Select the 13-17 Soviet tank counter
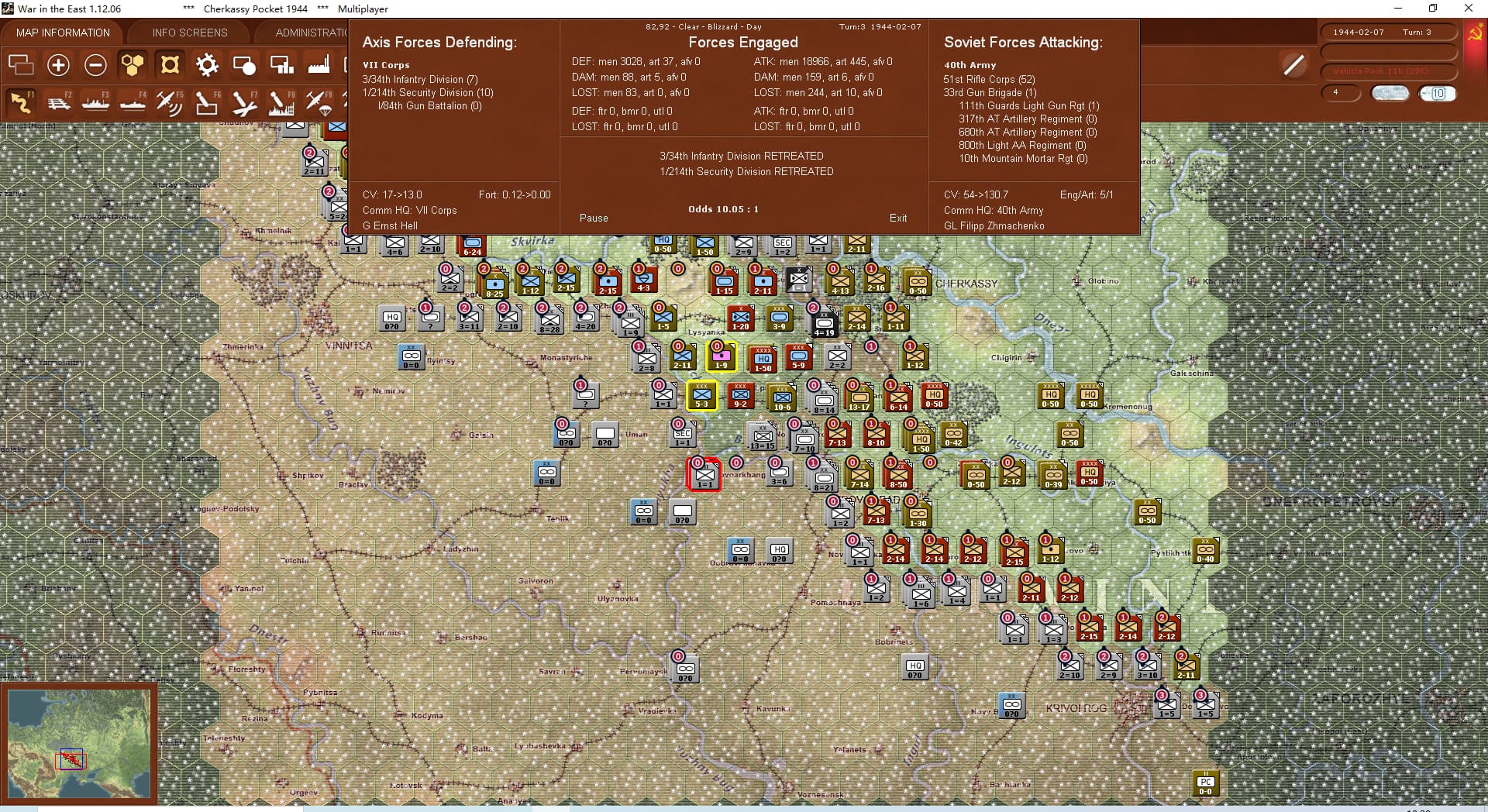 click(x=858, y=397)
